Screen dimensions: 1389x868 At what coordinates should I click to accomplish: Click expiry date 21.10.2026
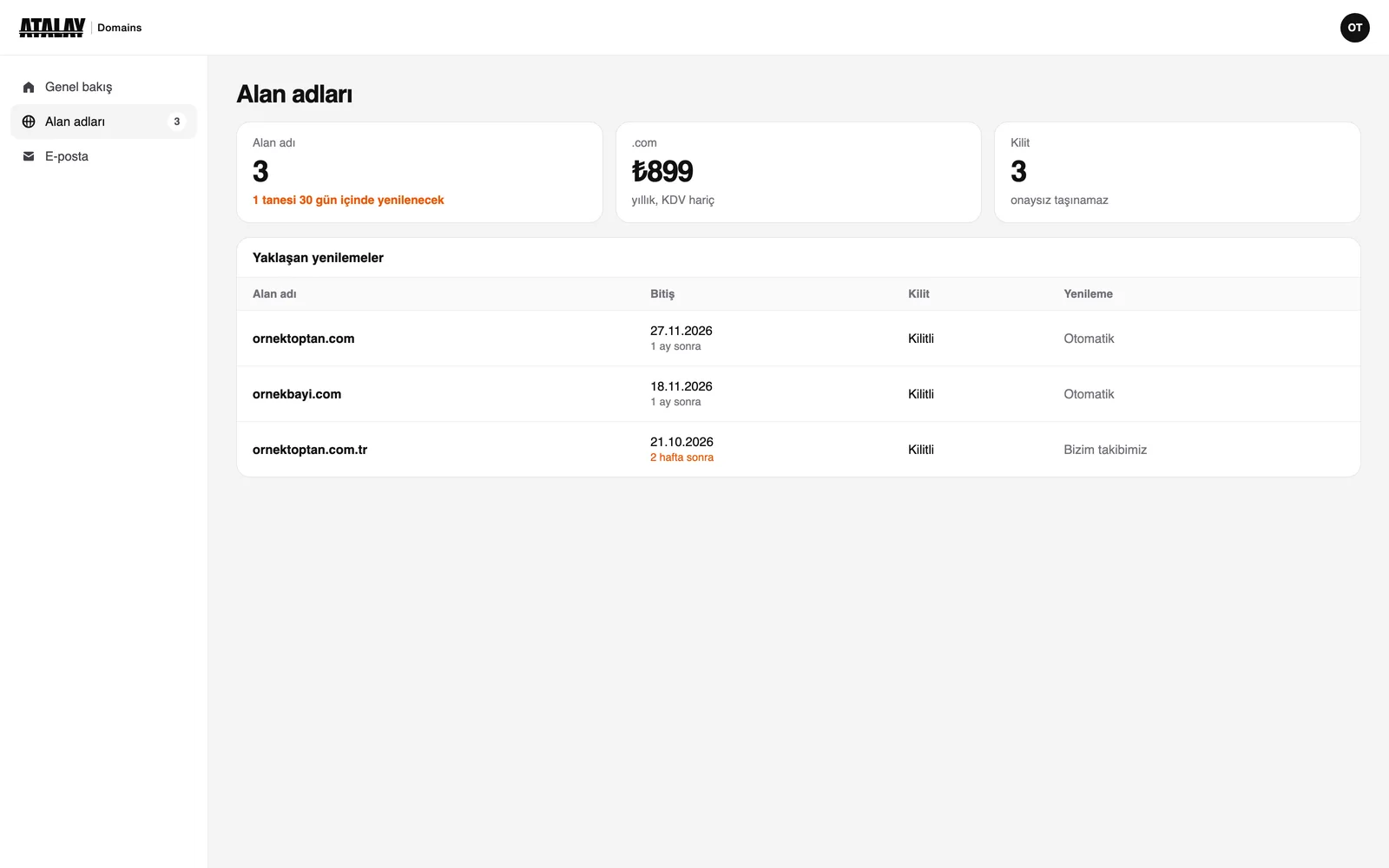tap(681, 442)
